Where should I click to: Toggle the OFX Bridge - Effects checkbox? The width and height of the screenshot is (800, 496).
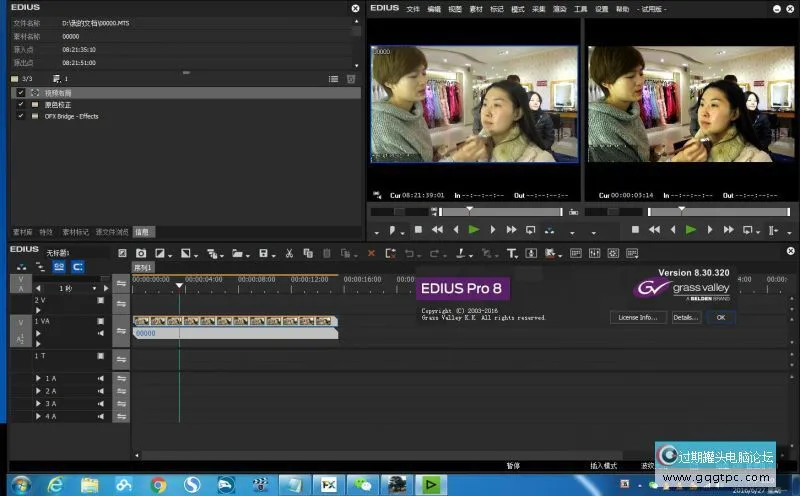click(x=20, y=116)
